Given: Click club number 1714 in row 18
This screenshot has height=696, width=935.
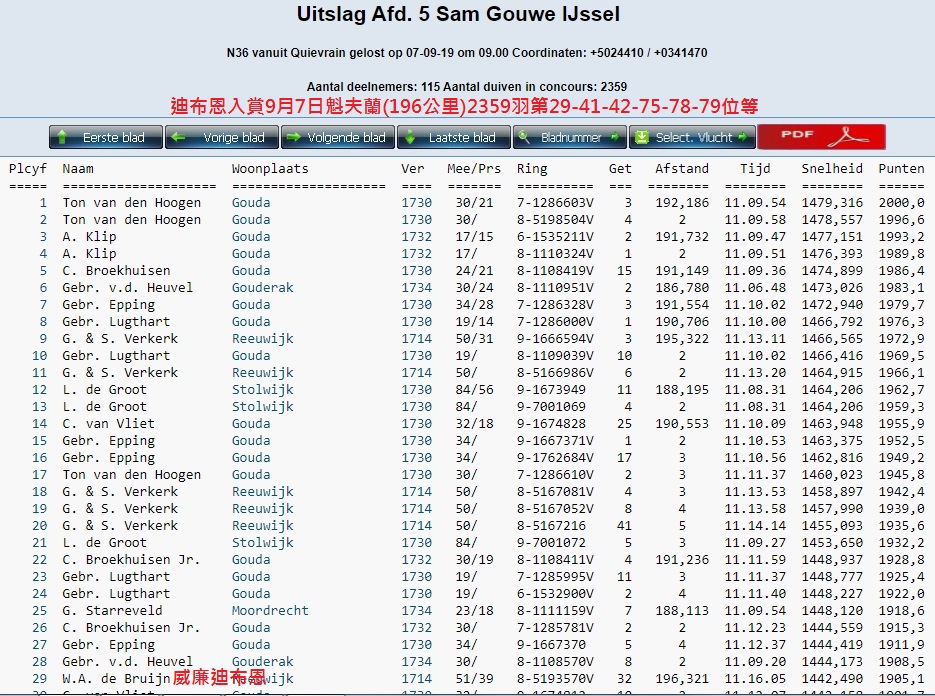Looking at the screenshot, I should [416, 492].
